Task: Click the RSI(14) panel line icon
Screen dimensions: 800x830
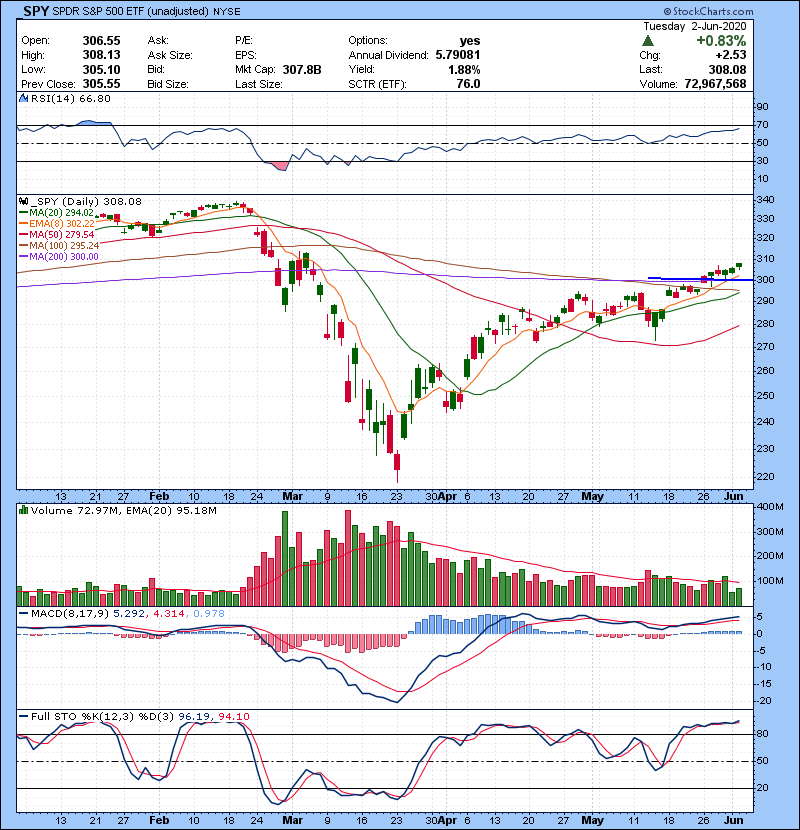Action: (x=23, y=98)
